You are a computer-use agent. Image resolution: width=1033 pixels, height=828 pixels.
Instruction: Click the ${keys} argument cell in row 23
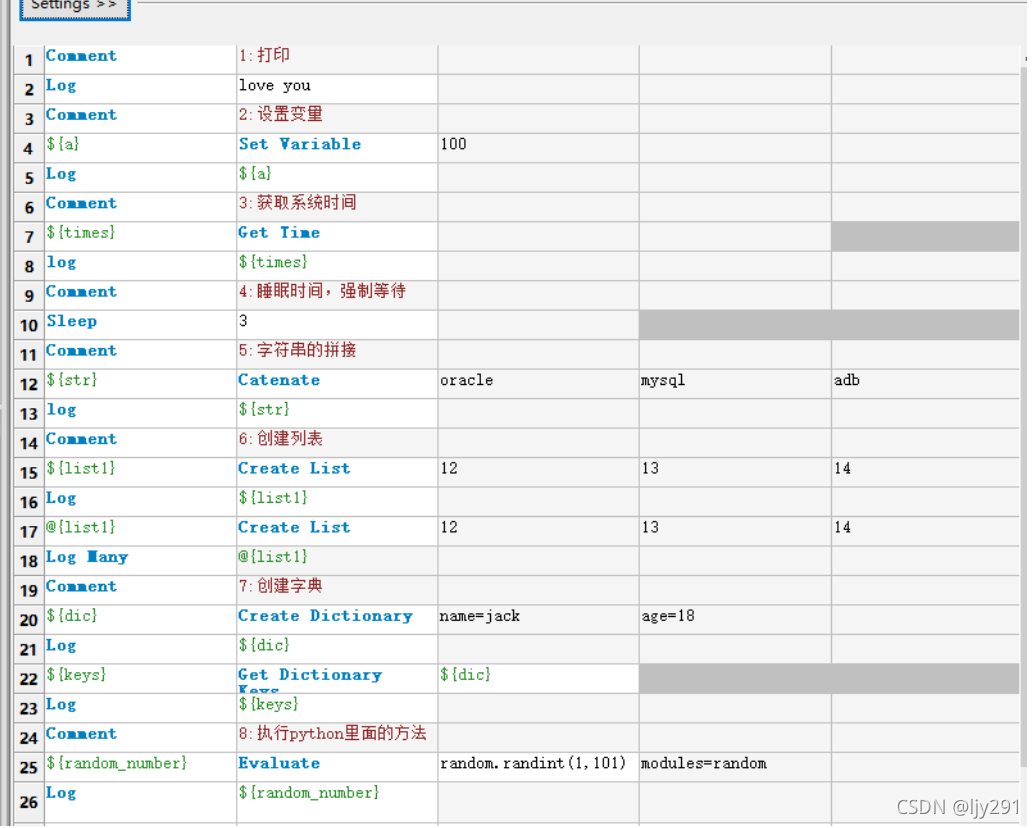(337, 708)
